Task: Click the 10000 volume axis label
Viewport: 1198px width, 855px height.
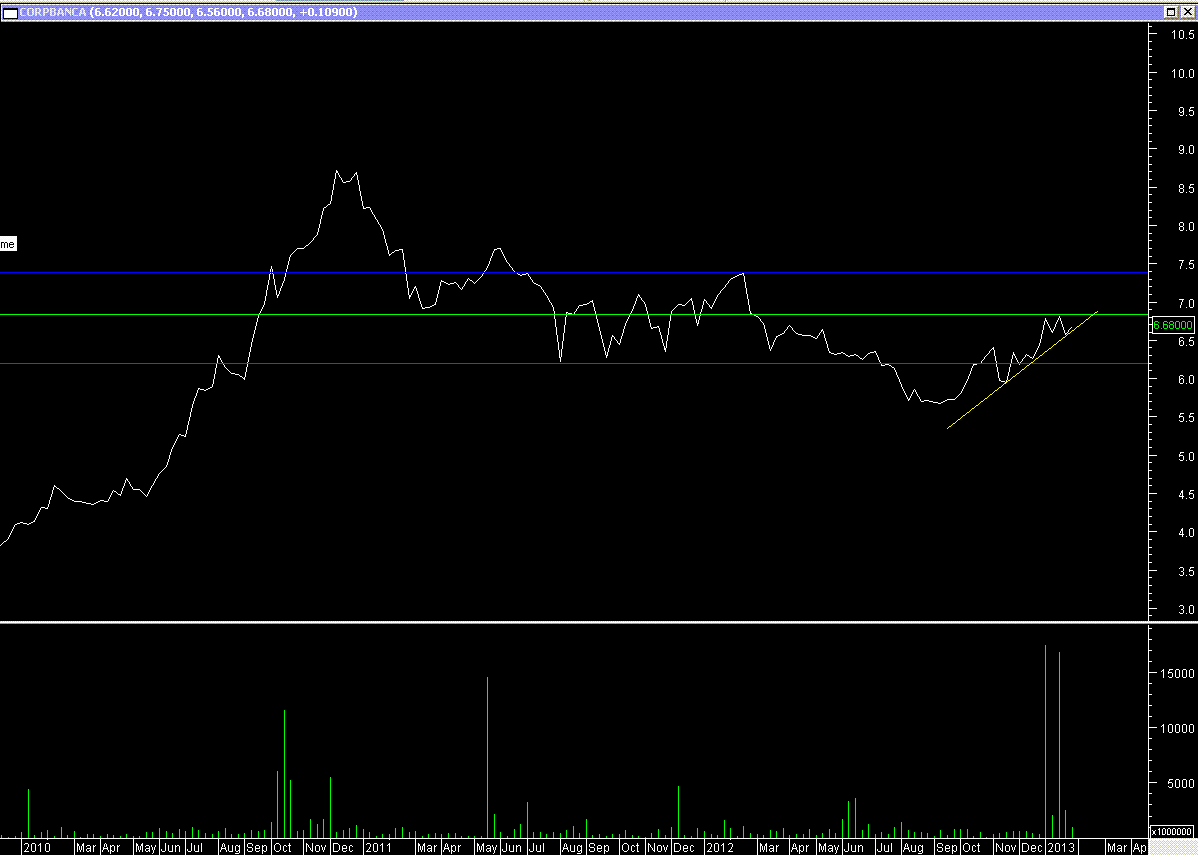Action: (1179, 729)
